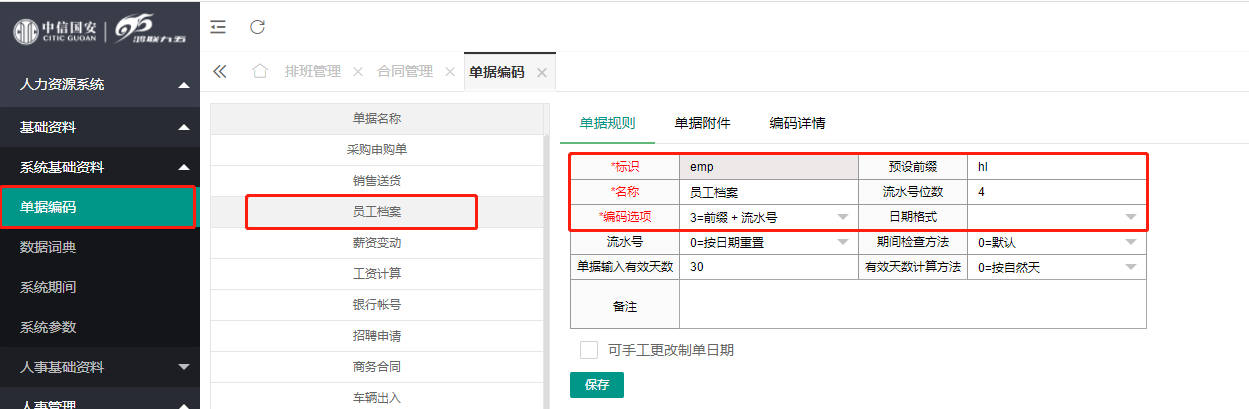Screen dimensions: 1249x409
Task: Open the 流水号 reset dropdown
Action: click(768, 242)
